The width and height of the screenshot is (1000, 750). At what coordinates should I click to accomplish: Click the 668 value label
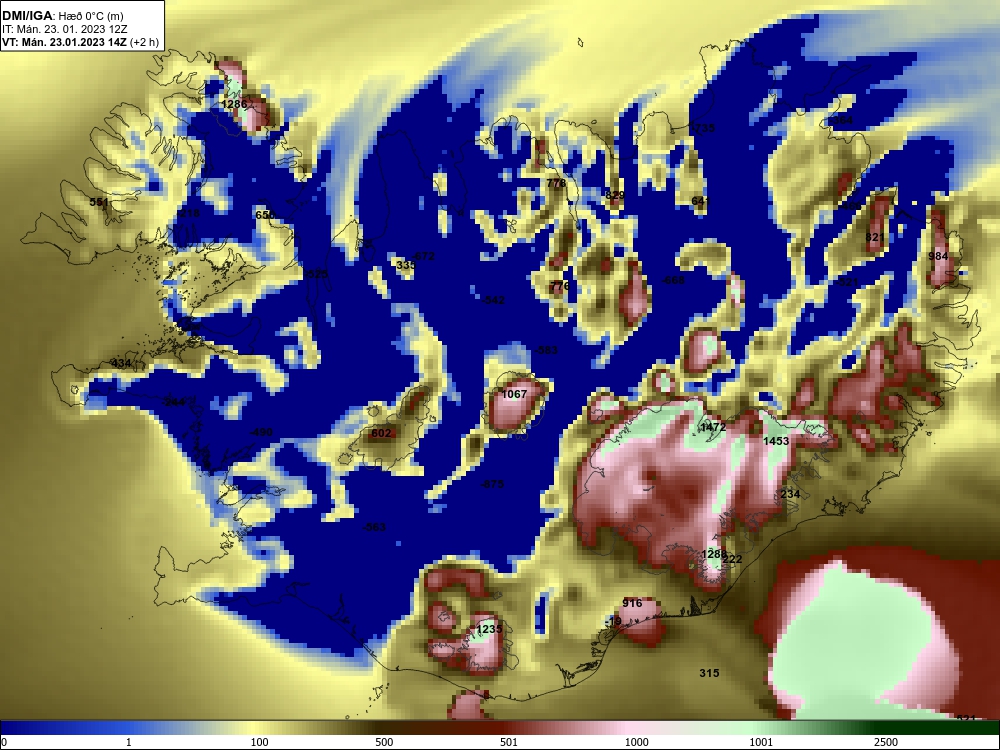point(674,280)
